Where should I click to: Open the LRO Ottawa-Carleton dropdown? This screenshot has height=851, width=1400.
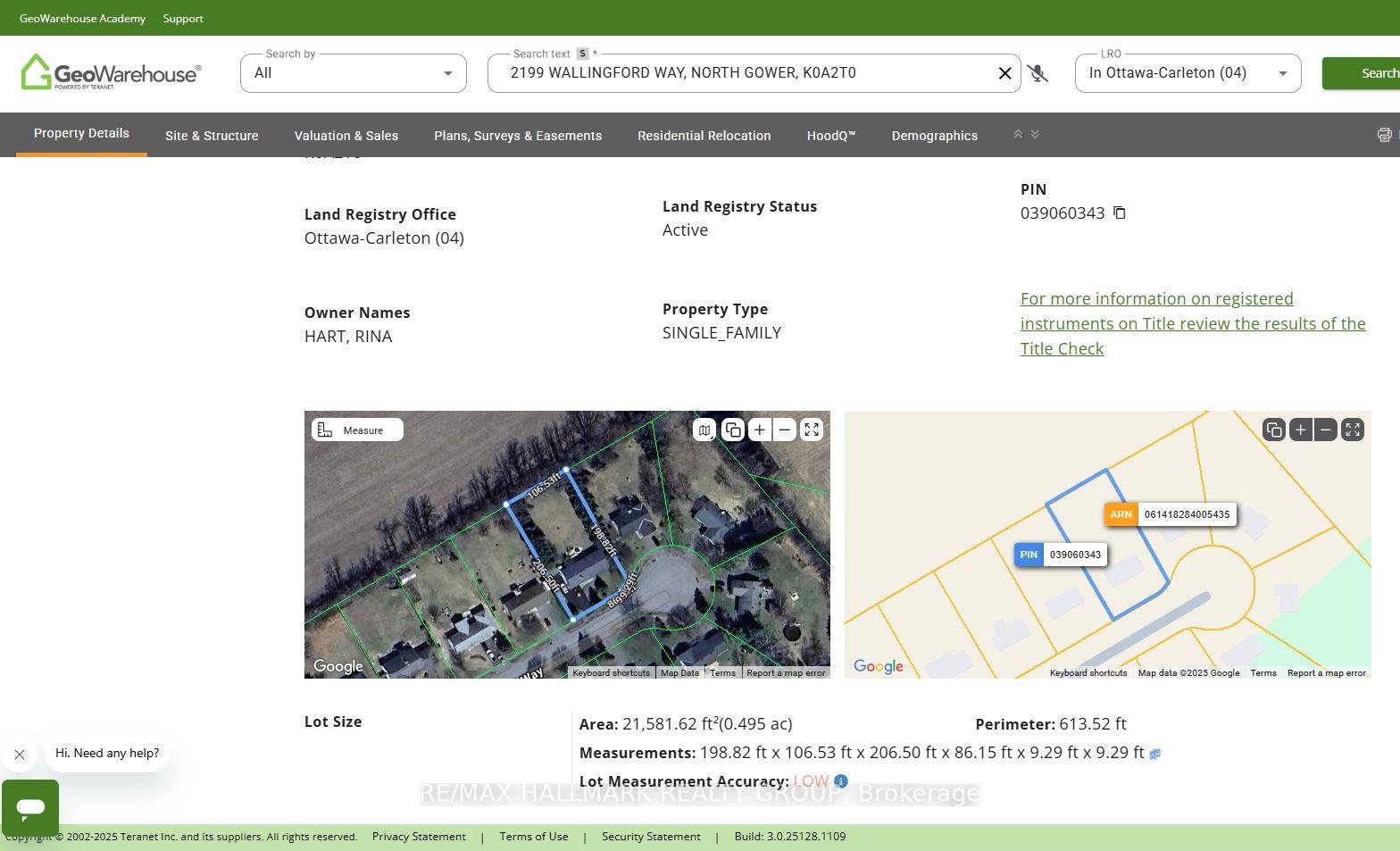coord(1188,73)
